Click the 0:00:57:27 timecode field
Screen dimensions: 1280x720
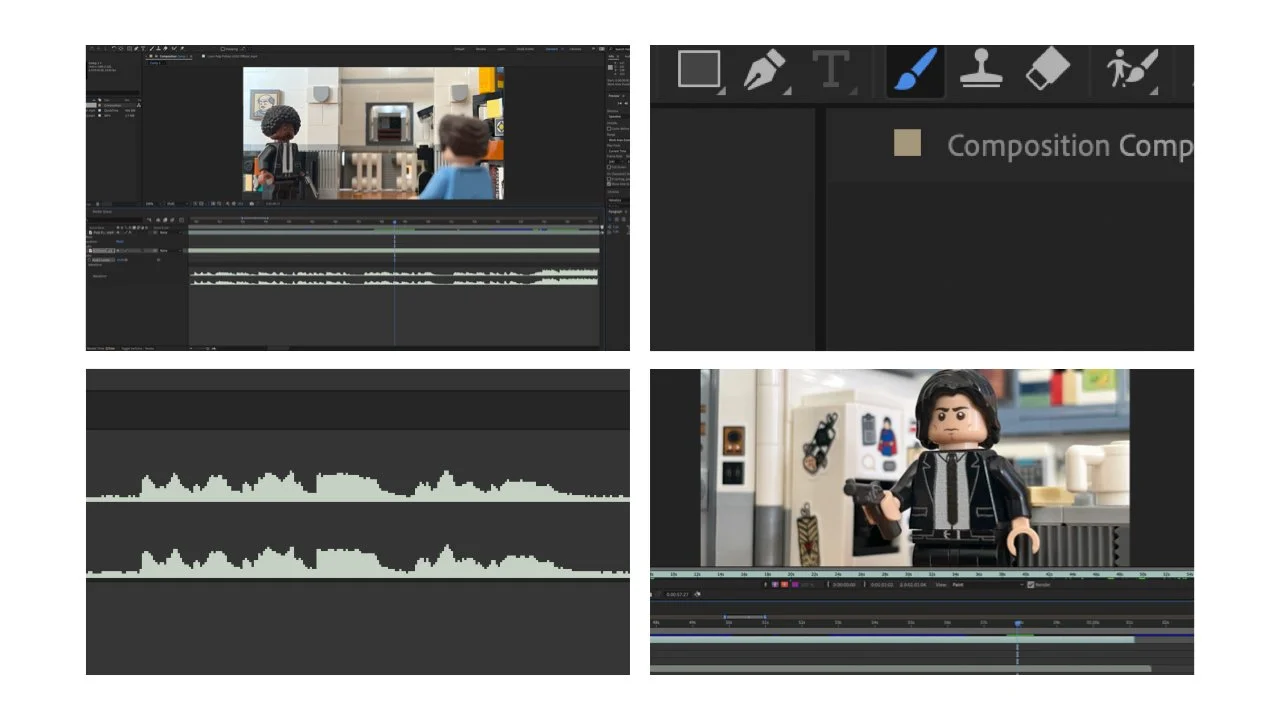coord(677,594)
